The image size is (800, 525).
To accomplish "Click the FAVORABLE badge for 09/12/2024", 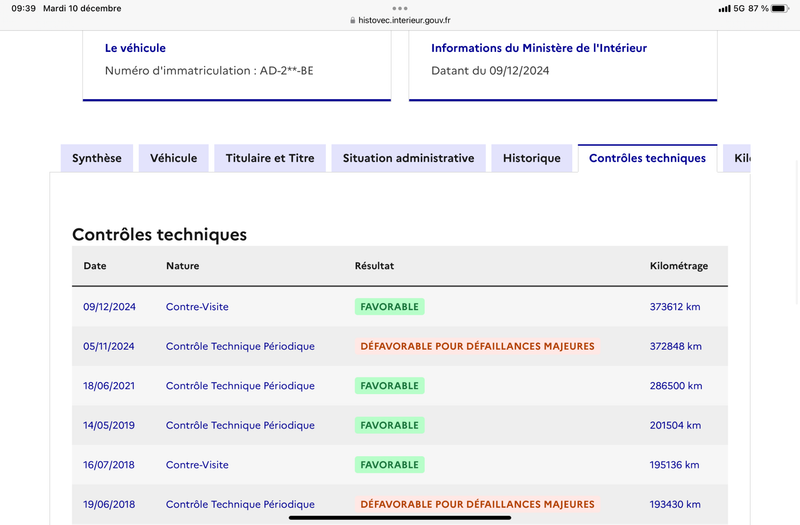I will [x=390, y=307].
